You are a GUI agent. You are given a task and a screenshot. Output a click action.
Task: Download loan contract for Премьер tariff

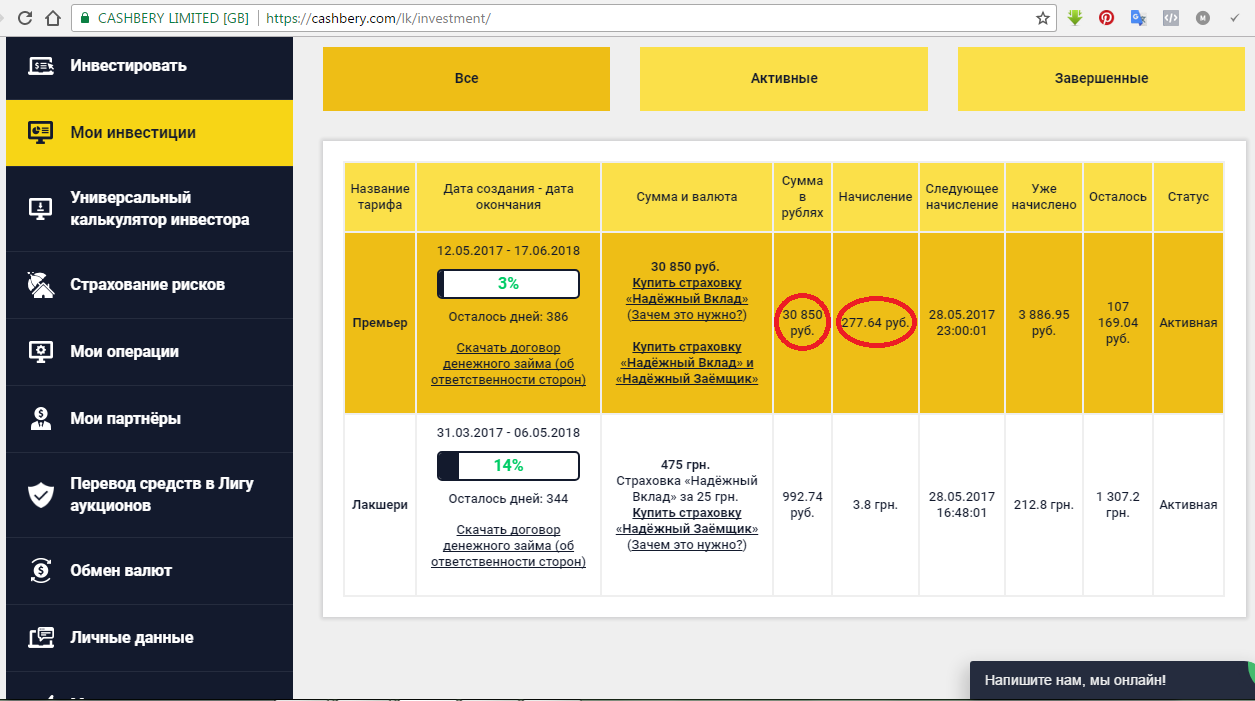click(x=508, y=363)
